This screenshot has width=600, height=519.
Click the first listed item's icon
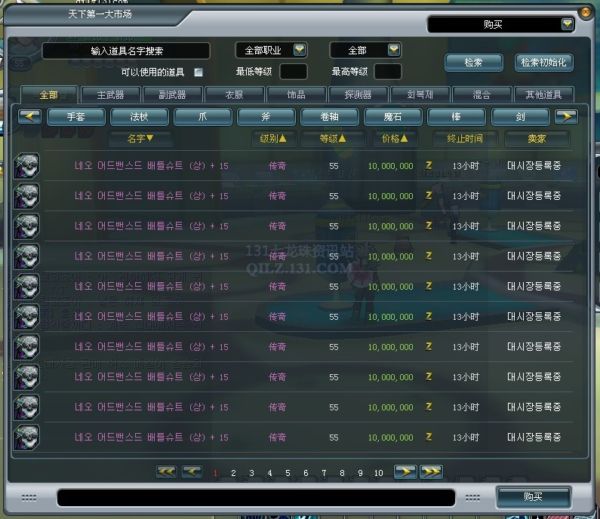pyautogui.click(x=27, y=166)
